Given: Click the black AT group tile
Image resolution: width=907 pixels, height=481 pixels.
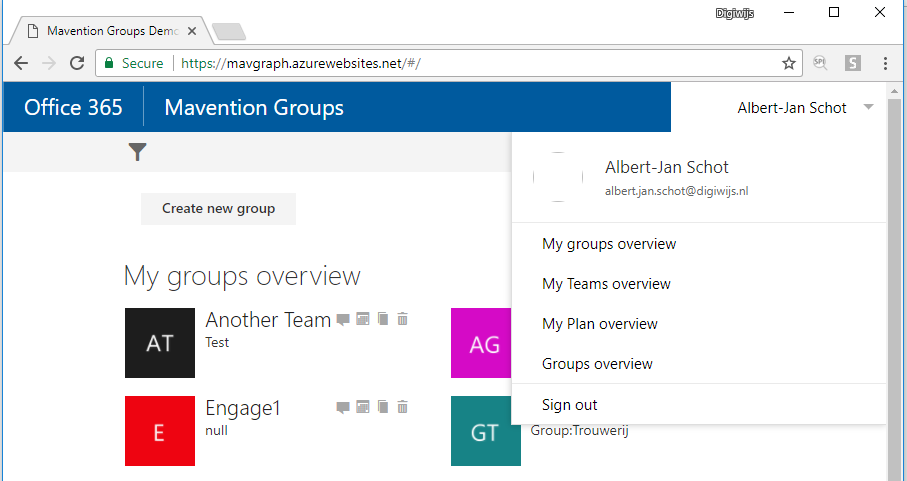Looking at the screenshot, I should [160, 343].
